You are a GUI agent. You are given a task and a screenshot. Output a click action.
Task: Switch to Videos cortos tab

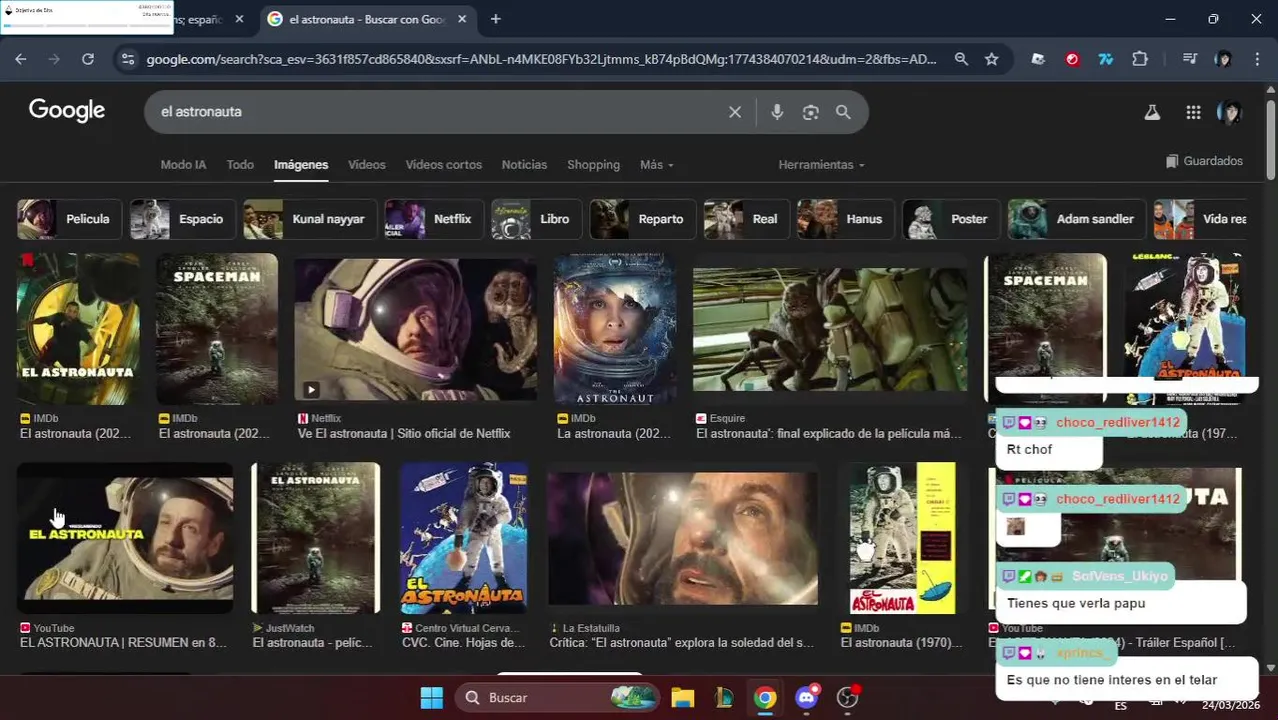tap(444, 165)
